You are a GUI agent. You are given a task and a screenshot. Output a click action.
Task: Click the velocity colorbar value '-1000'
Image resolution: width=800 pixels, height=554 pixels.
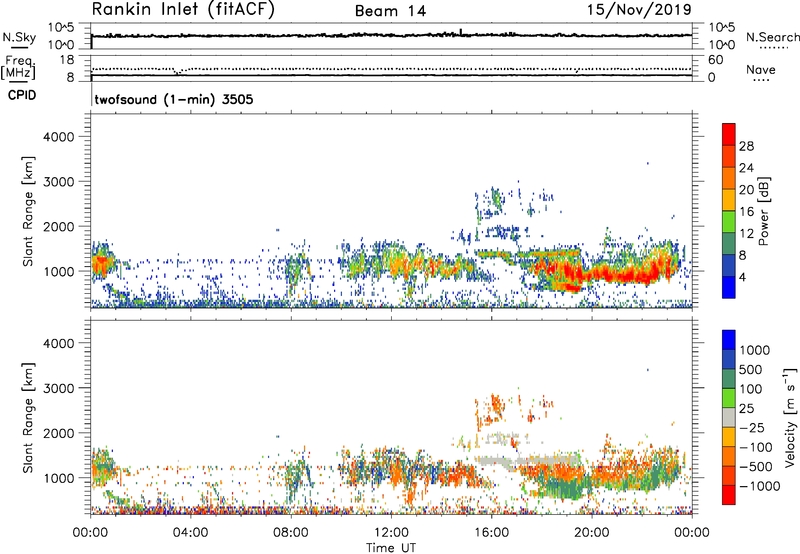click(x=760, y=486)
